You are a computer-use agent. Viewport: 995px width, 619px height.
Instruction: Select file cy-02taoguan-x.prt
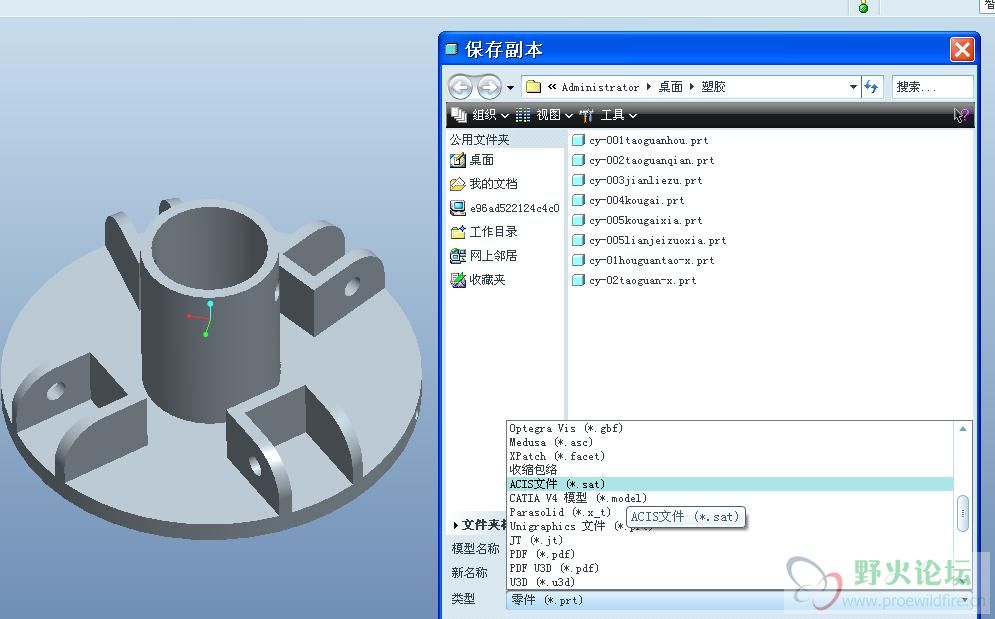coord(634,281)
